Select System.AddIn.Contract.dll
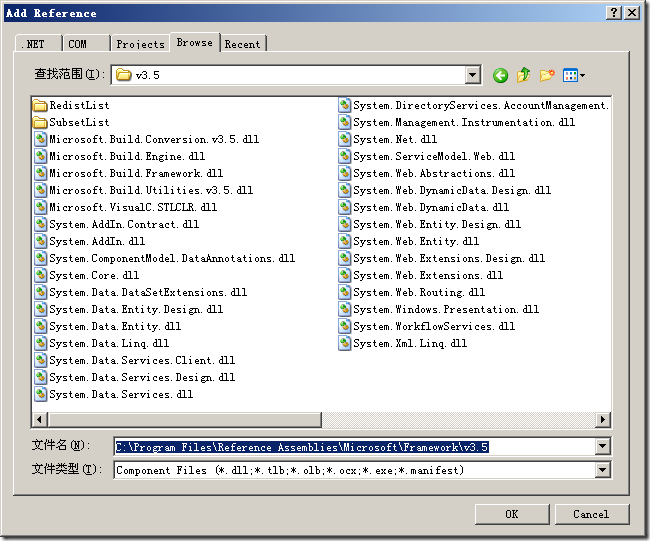This screenshot has width=650, height=541. click(x=117, y=224)
